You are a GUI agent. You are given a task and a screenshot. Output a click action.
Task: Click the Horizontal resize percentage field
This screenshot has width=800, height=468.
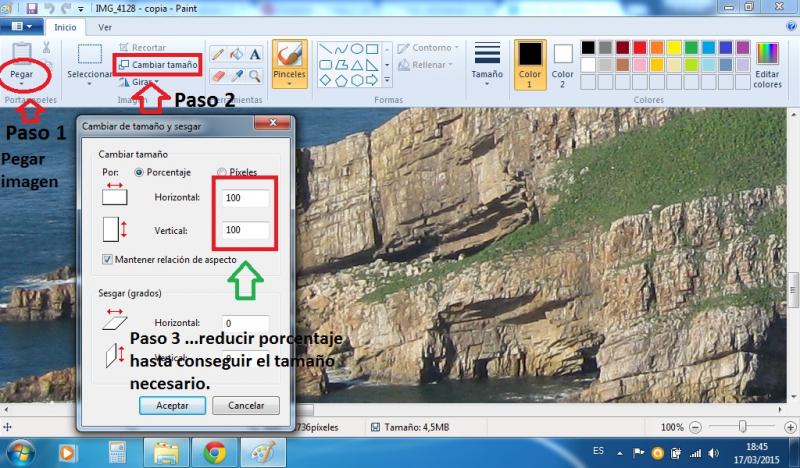pyautogui.click(x=244, y=198)
